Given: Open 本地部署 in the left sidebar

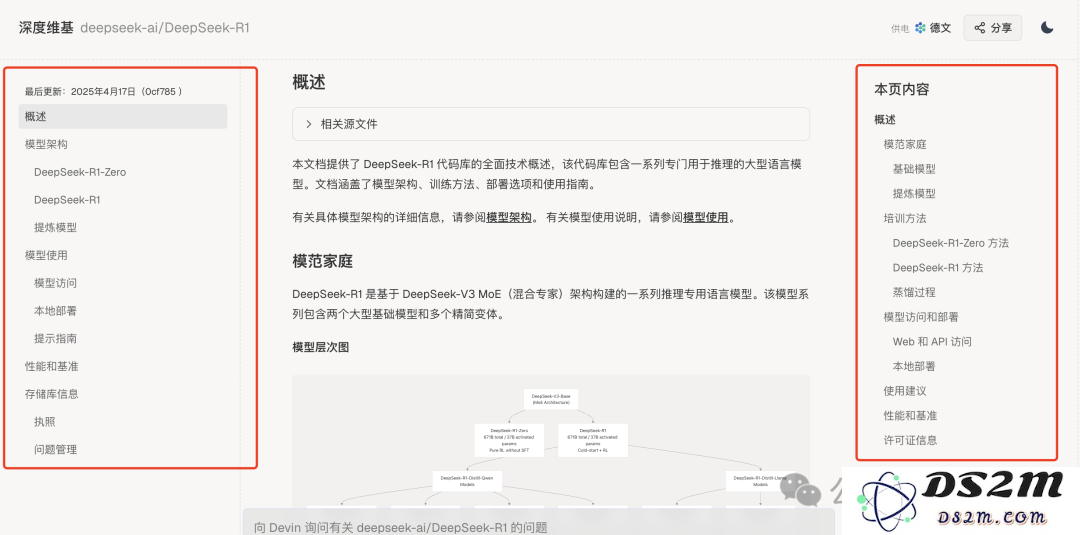Looking at the screenshot, I should click(55, 311).
